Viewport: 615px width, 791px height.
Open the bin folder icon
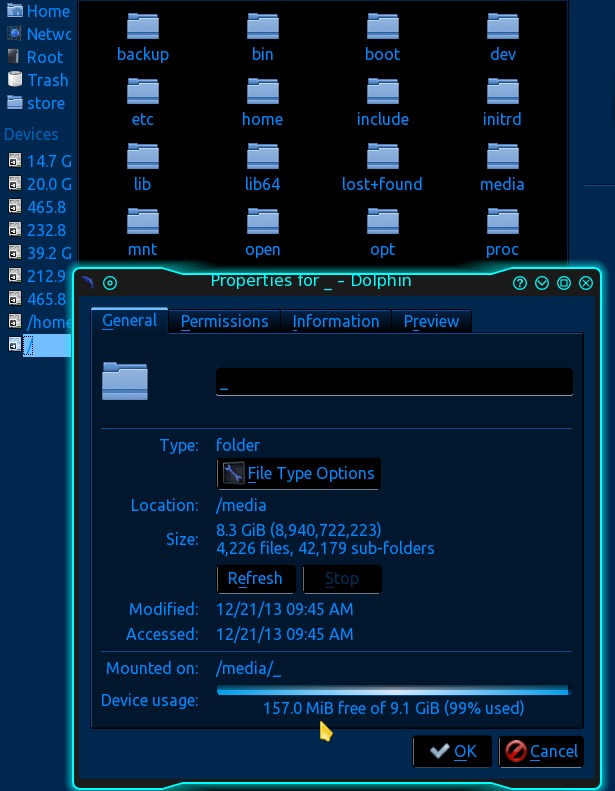262,26
